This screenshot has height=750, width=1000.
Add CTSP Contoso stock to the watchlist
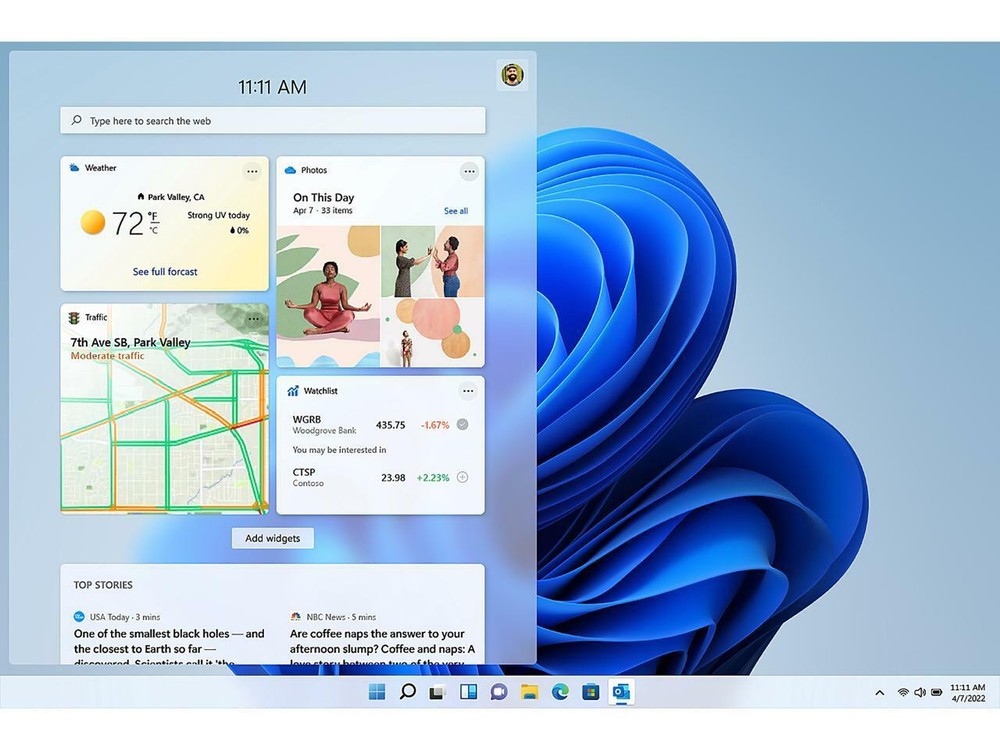(462, 477)
